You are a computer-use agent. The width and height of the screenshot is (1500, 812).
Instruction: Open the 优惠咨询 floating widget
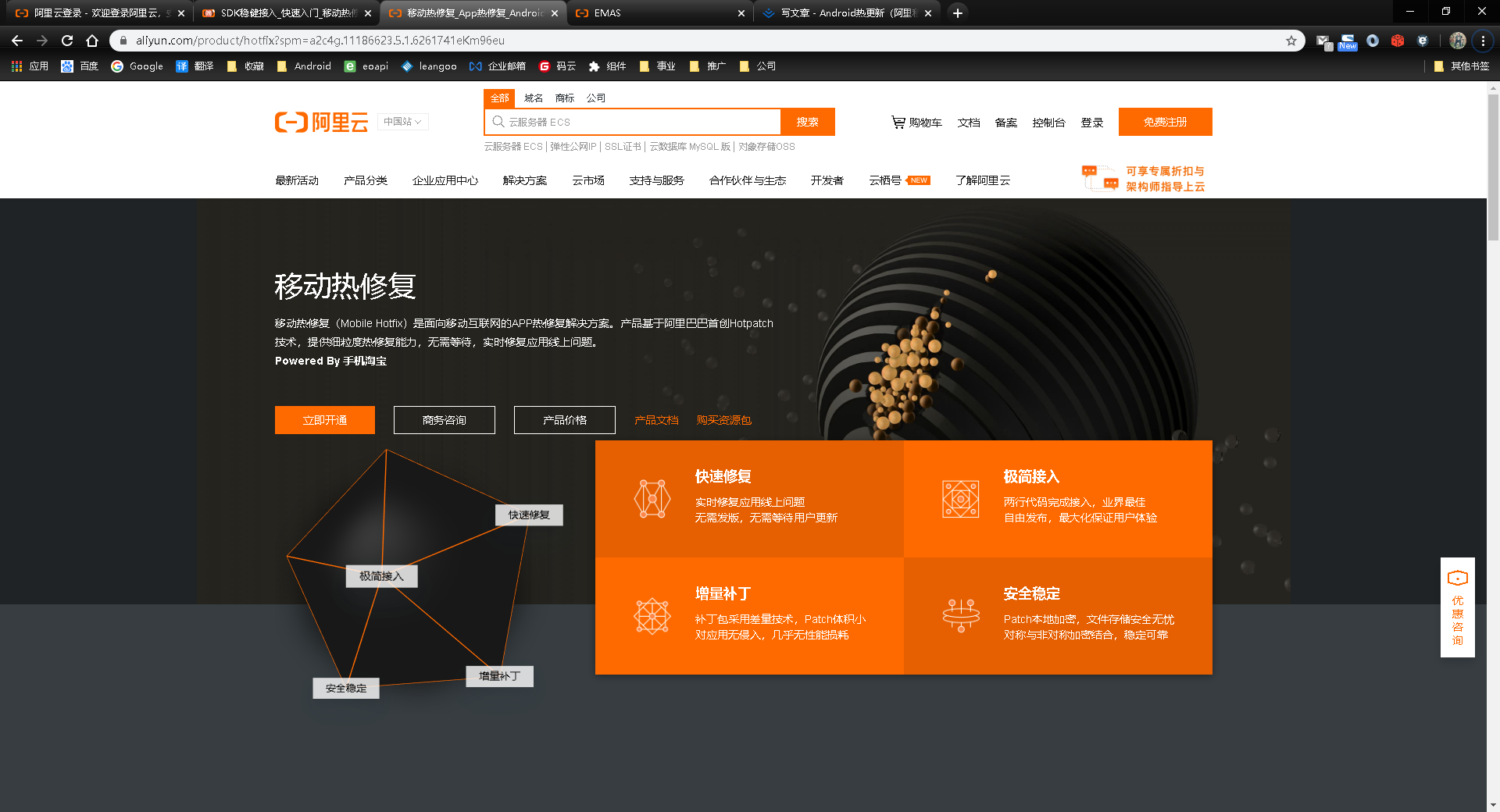(x=1458, y=607)
